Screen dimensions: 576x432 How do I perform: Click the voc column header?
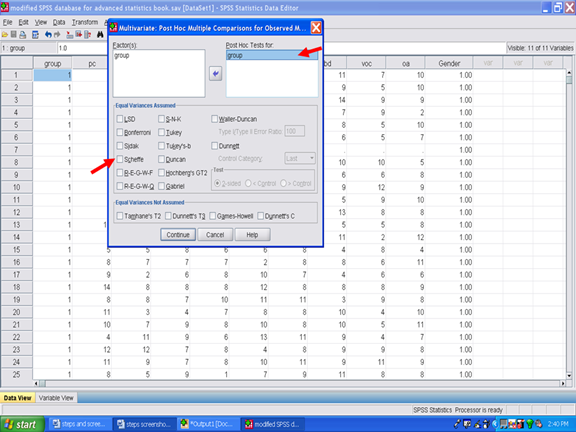pyautogui.click(x=366, y=64)
